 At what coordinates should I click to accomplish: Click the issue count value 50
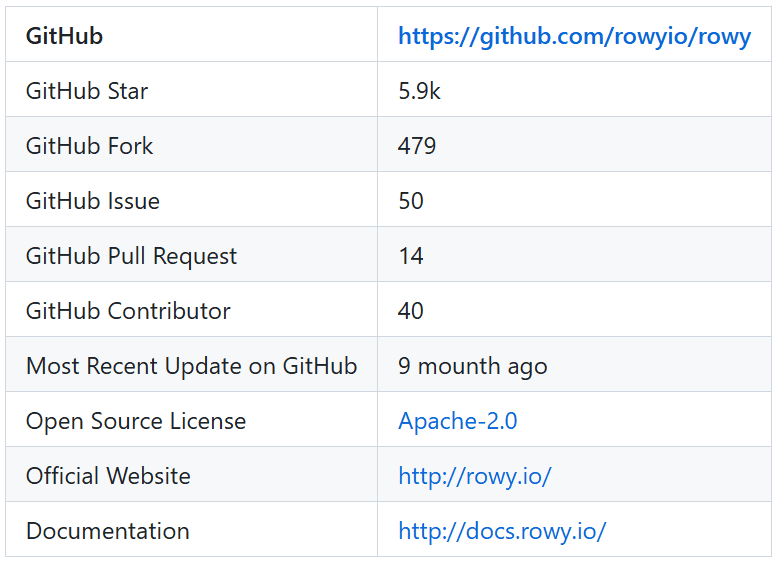click(411, 201)
